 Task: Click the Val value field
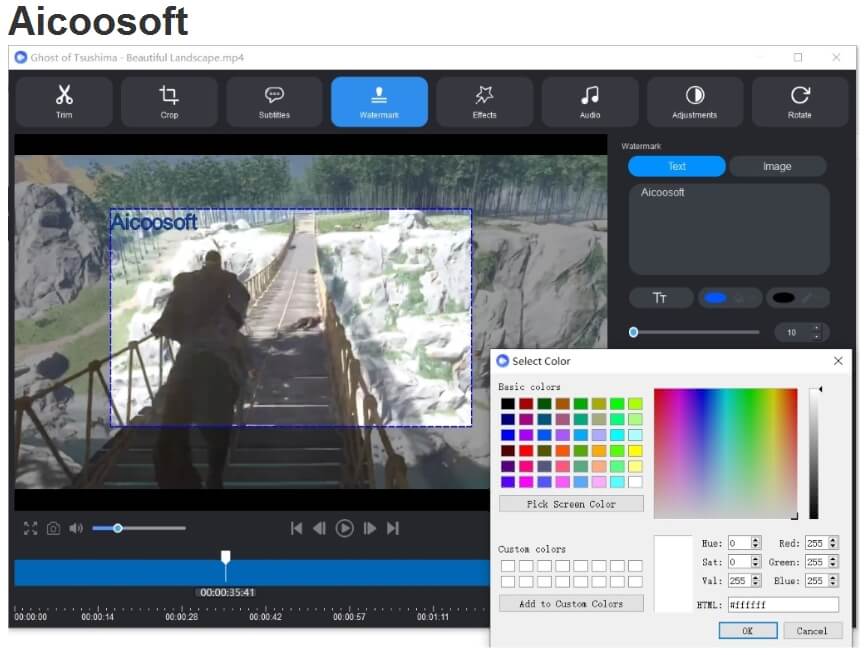(x=739, y=581)
